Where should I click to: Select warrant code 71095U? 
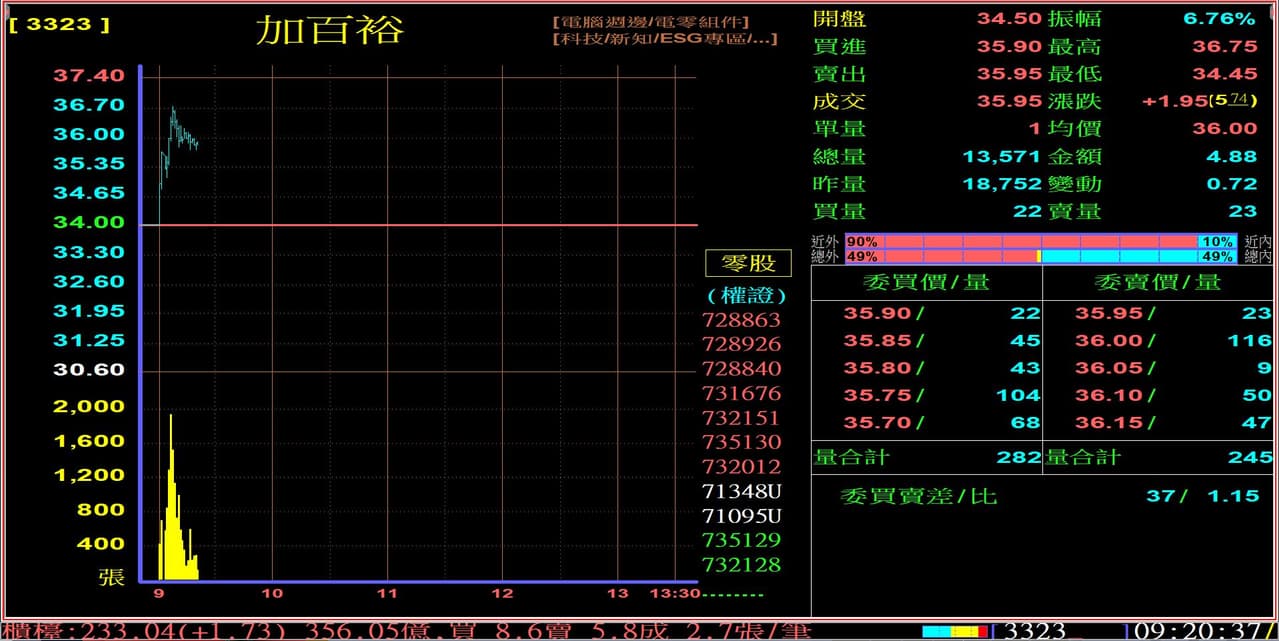(741, 516)
